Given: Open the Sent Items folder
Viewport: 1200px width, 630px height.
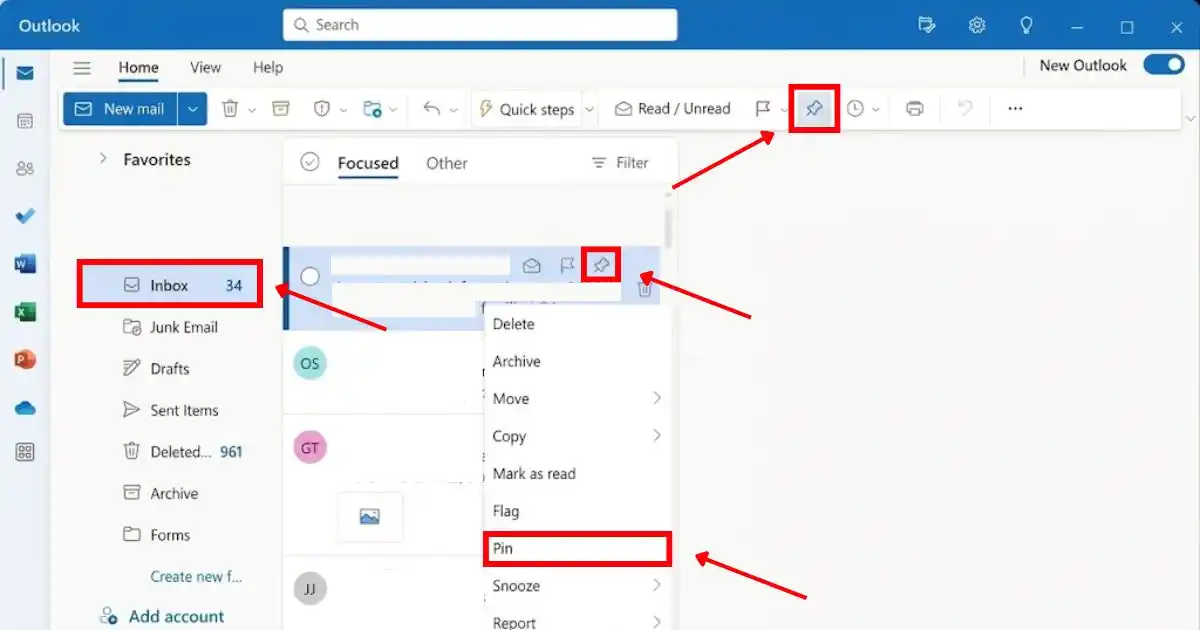Looking at the screenshot, I should coord(170,410).
